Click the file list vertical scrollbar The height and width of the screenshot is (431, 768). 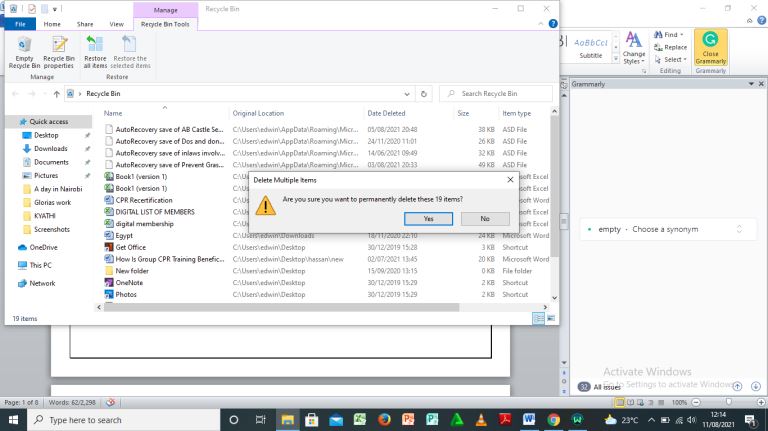click(554, 186)
